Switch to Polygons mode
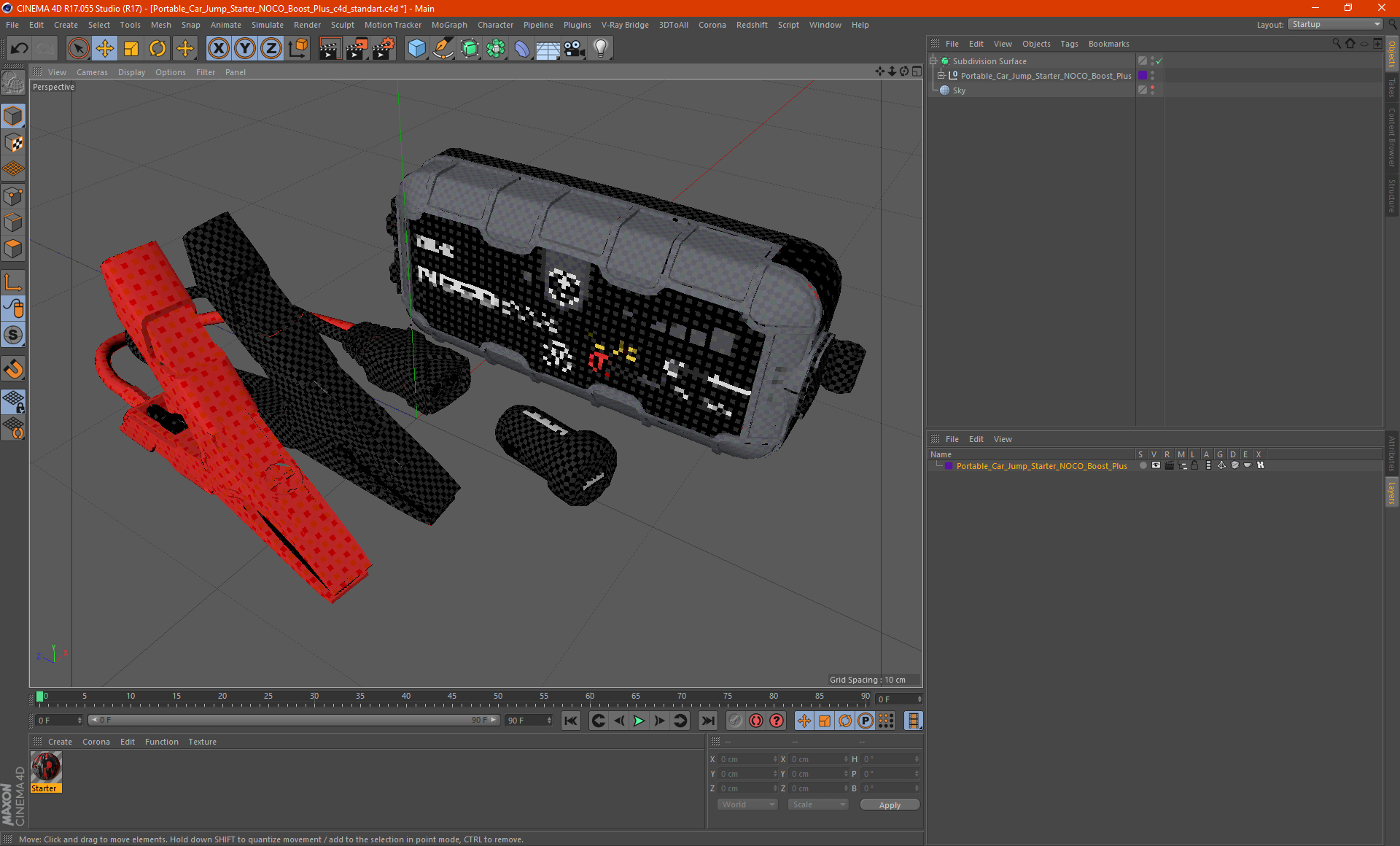Image resolution: width=1400 pixels, height=846 pixels. click(13, 249)
